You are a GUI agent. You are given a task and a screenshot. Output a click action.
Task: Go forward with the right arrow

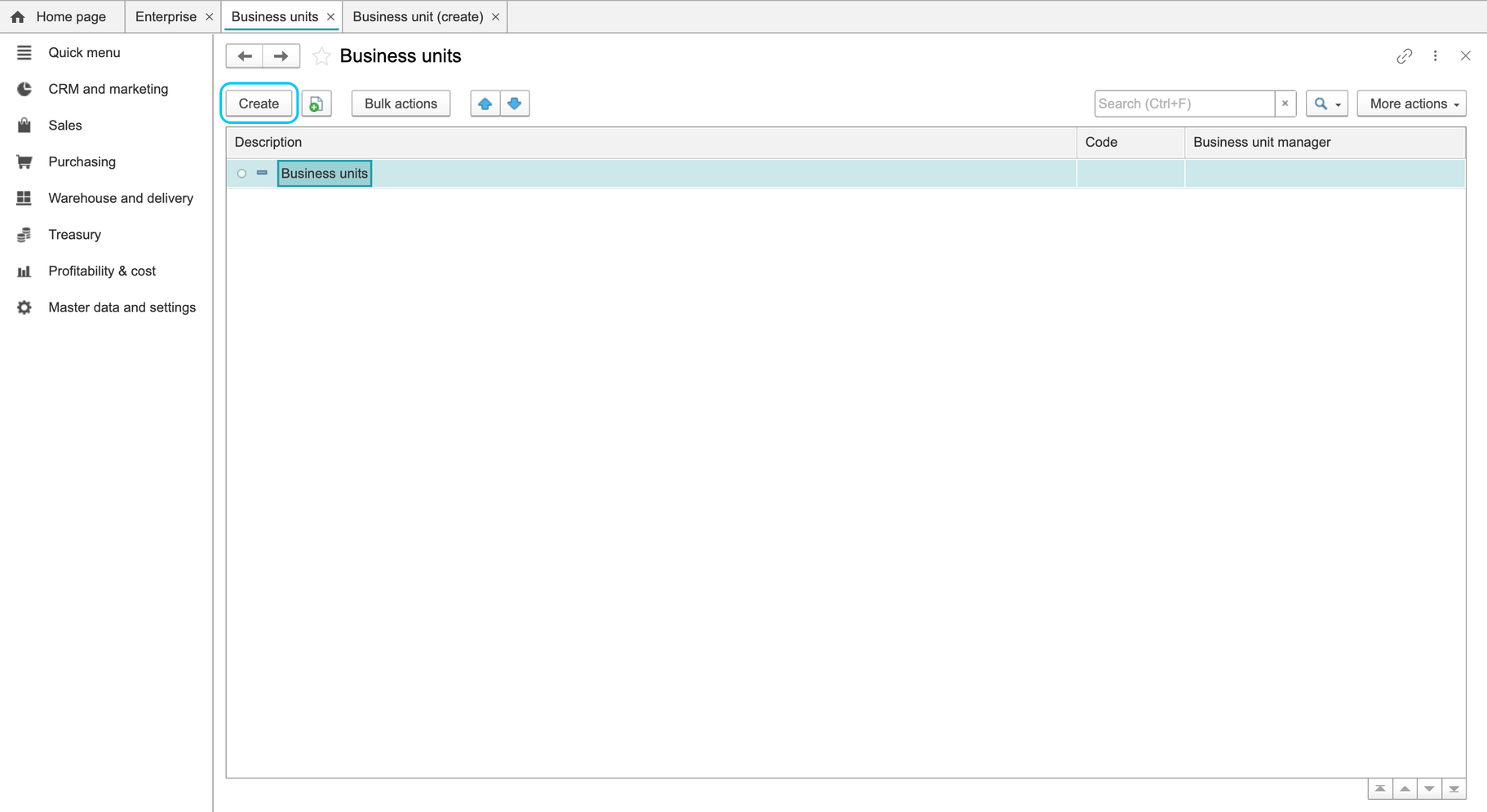coord(281,56)
